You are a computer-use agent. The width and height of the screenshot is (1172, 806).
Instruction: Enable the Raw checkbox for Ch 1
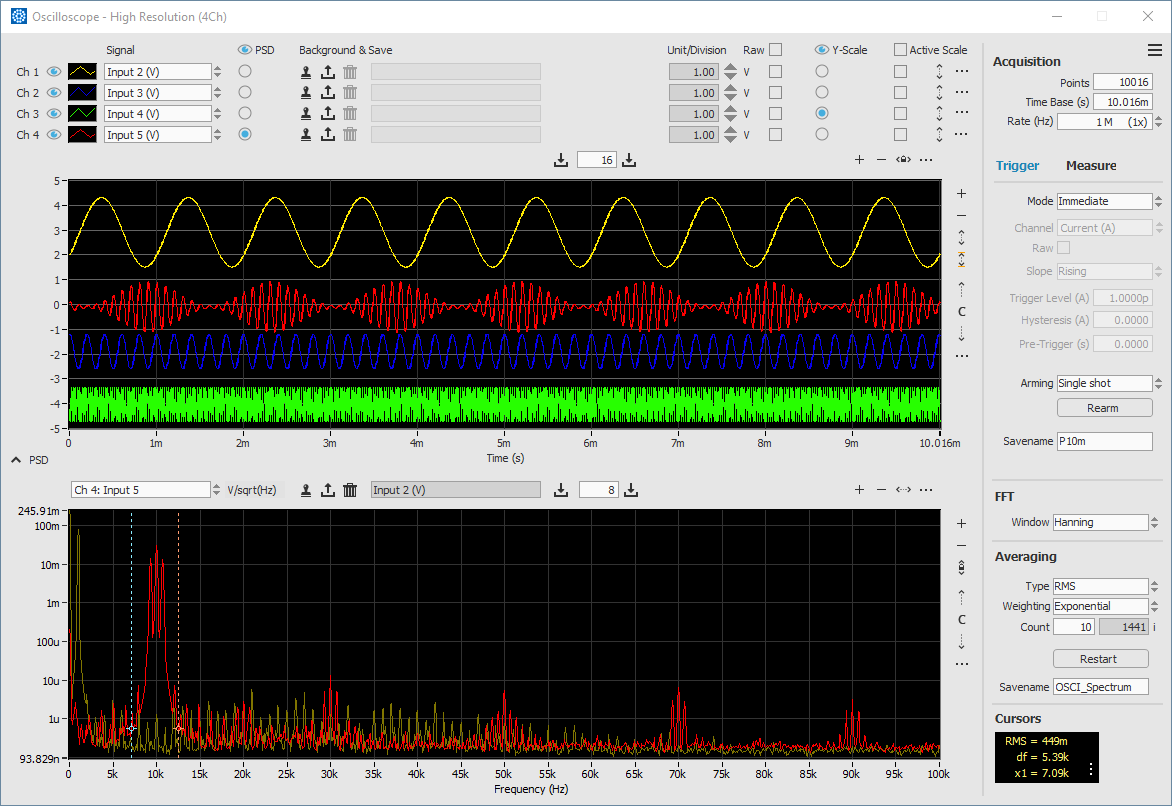click(774, 72)
